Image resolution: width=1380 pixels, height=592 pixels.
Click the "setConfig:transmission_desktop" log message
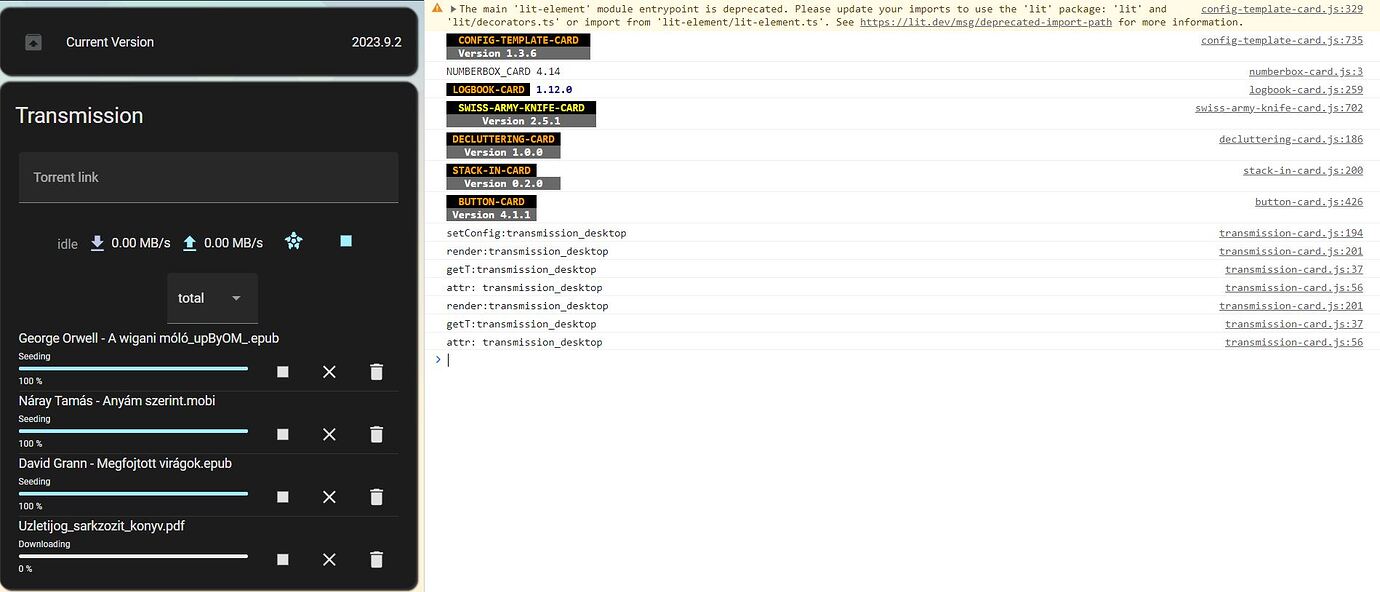pyautogui.click(x=536, y=233)
